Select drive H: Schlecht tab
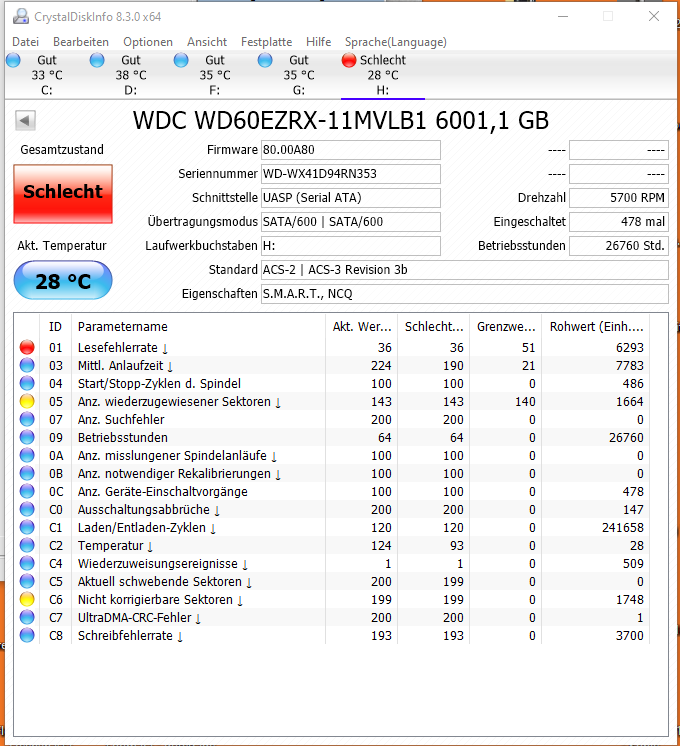This screenshot has height=746, width=680. tap(383, 75)
